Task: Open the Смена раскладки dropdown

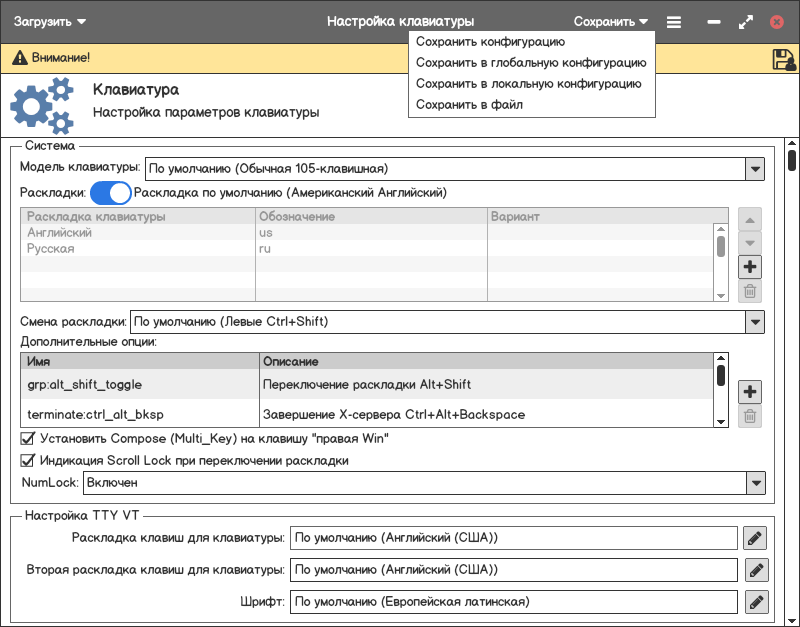Action: pos(754,322)
